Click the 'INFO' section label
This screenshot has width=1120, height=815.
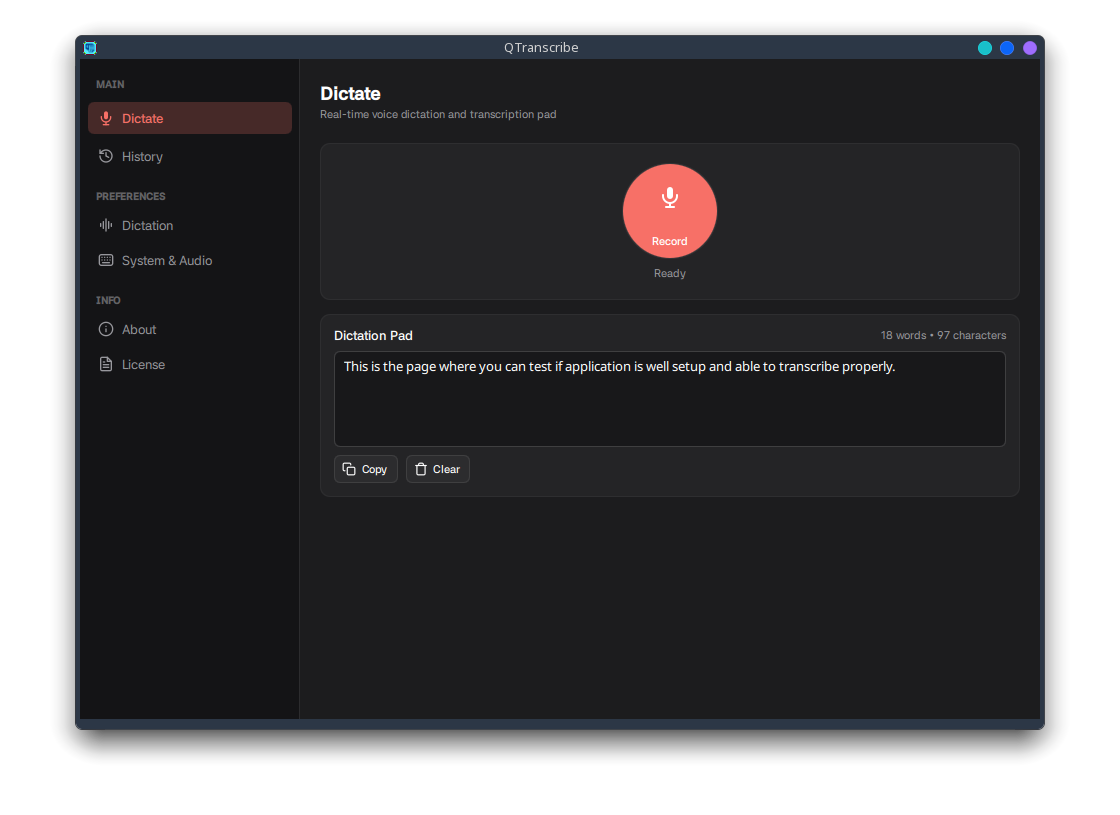click(109, 301)
